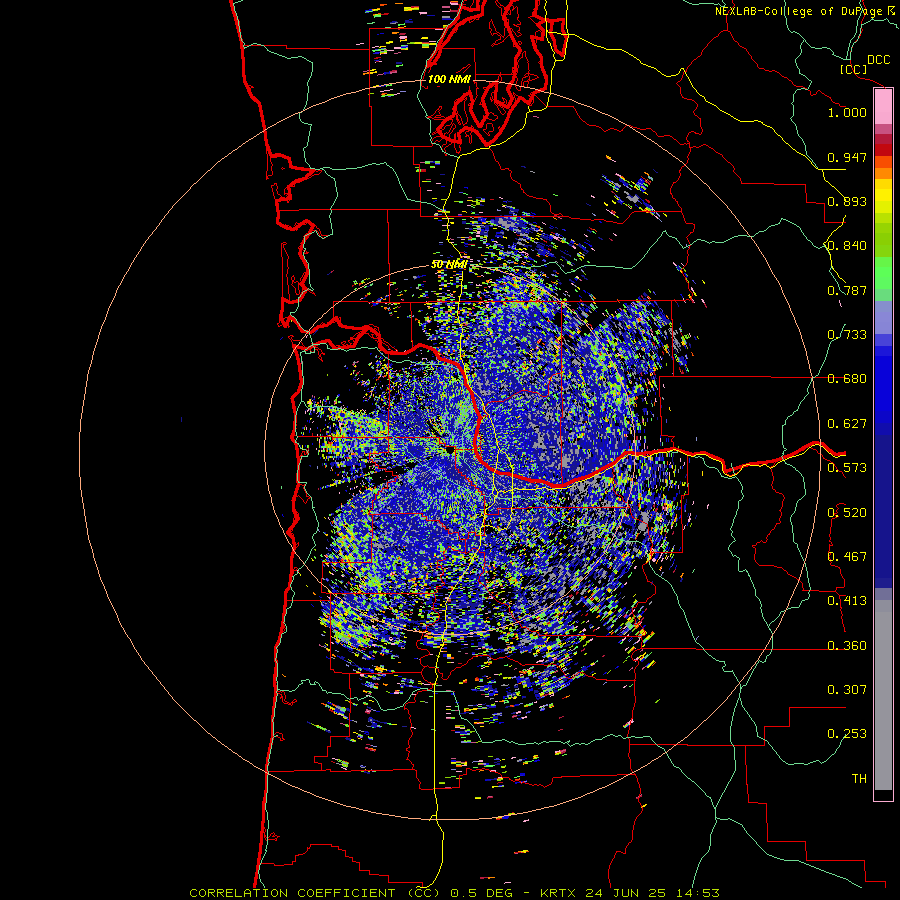Click the 100 NMI range ring label
This screenshot has width=900, height=900.
pos(449,79)
